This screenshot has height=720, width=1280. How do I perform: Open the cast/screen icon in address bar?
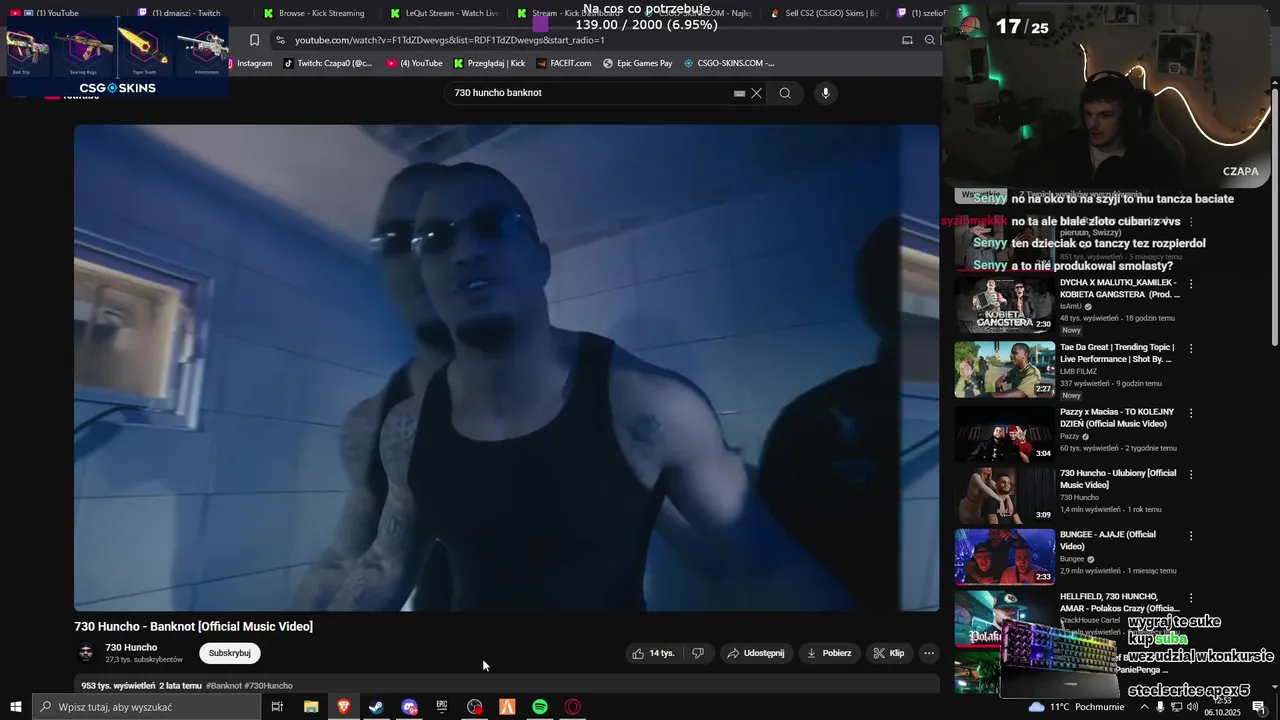tap(907, 40)
